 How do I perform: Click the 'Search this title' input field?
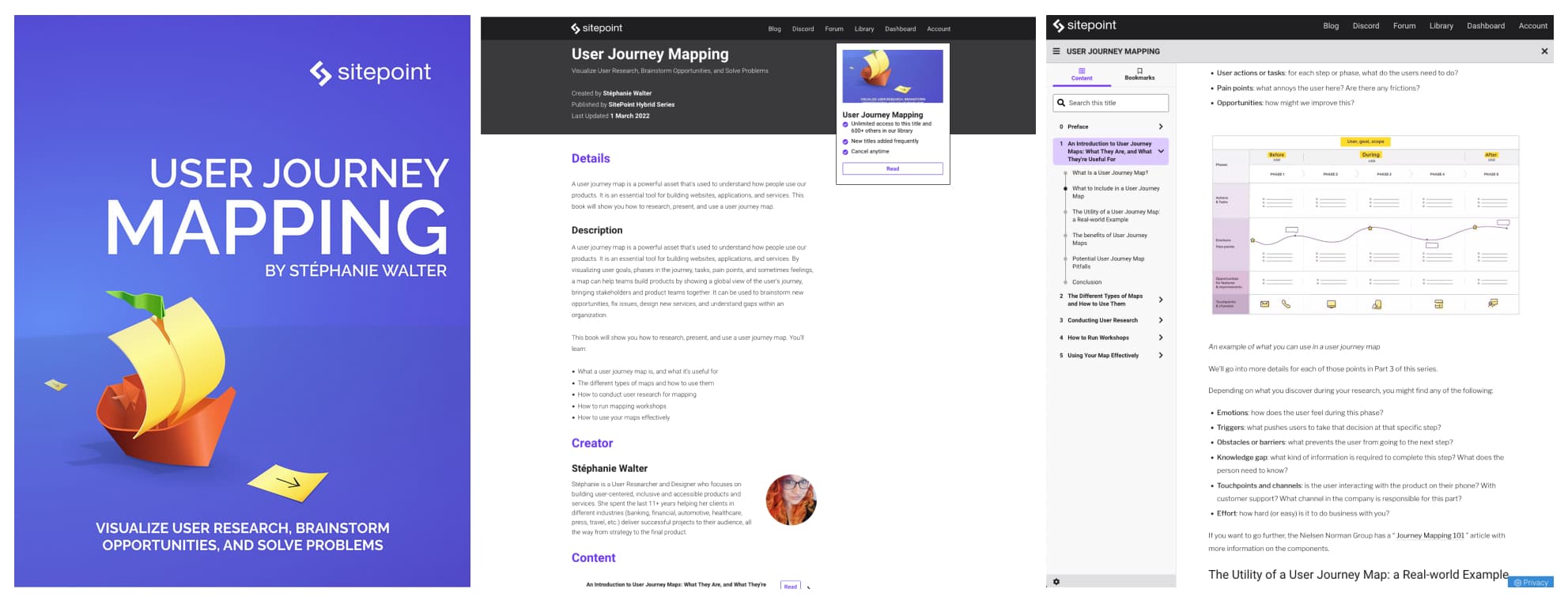click(x=1116, y=103)
